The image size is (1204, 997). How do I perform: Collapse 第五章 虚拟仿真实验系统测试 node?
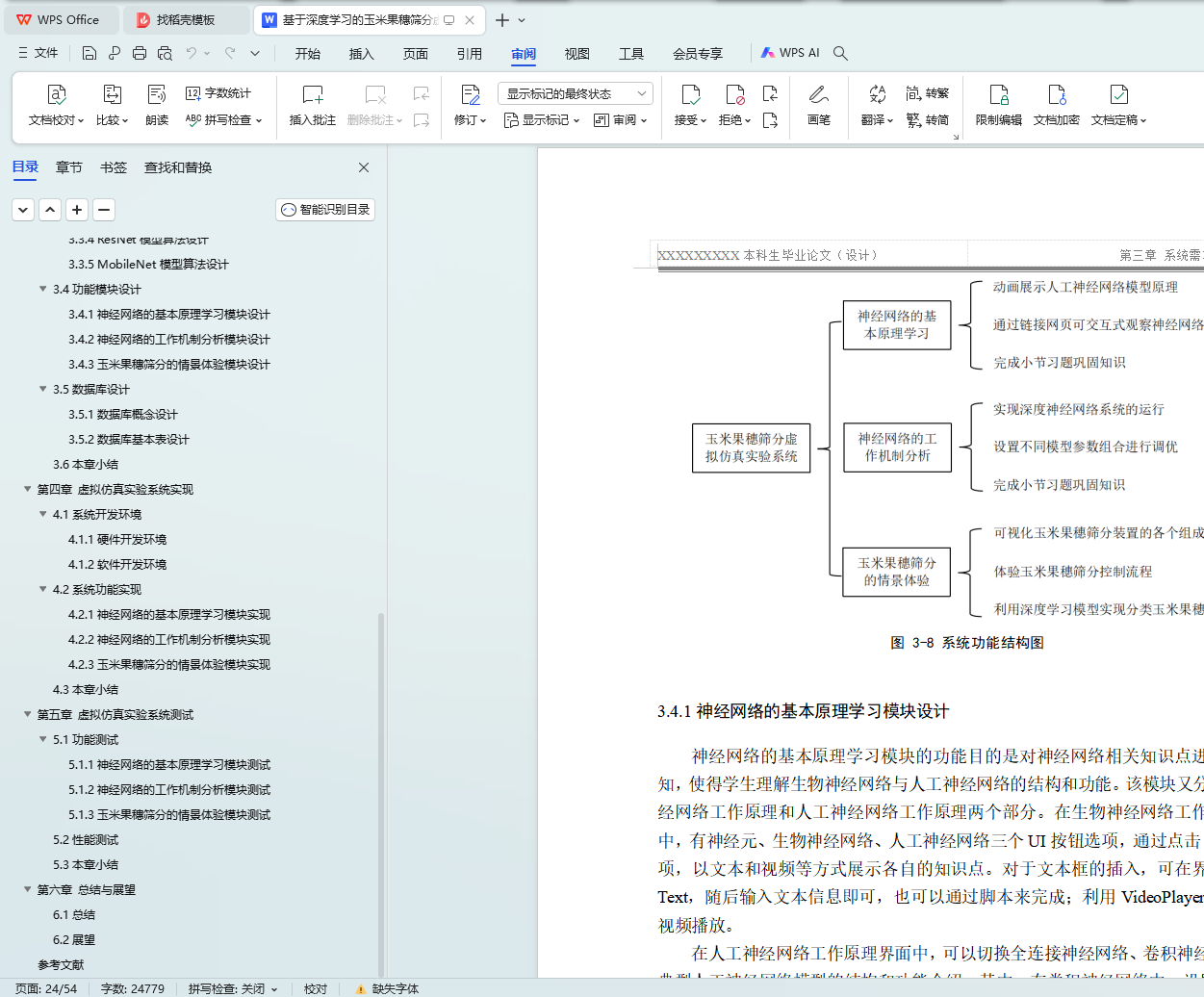click(x=27, y=714)
